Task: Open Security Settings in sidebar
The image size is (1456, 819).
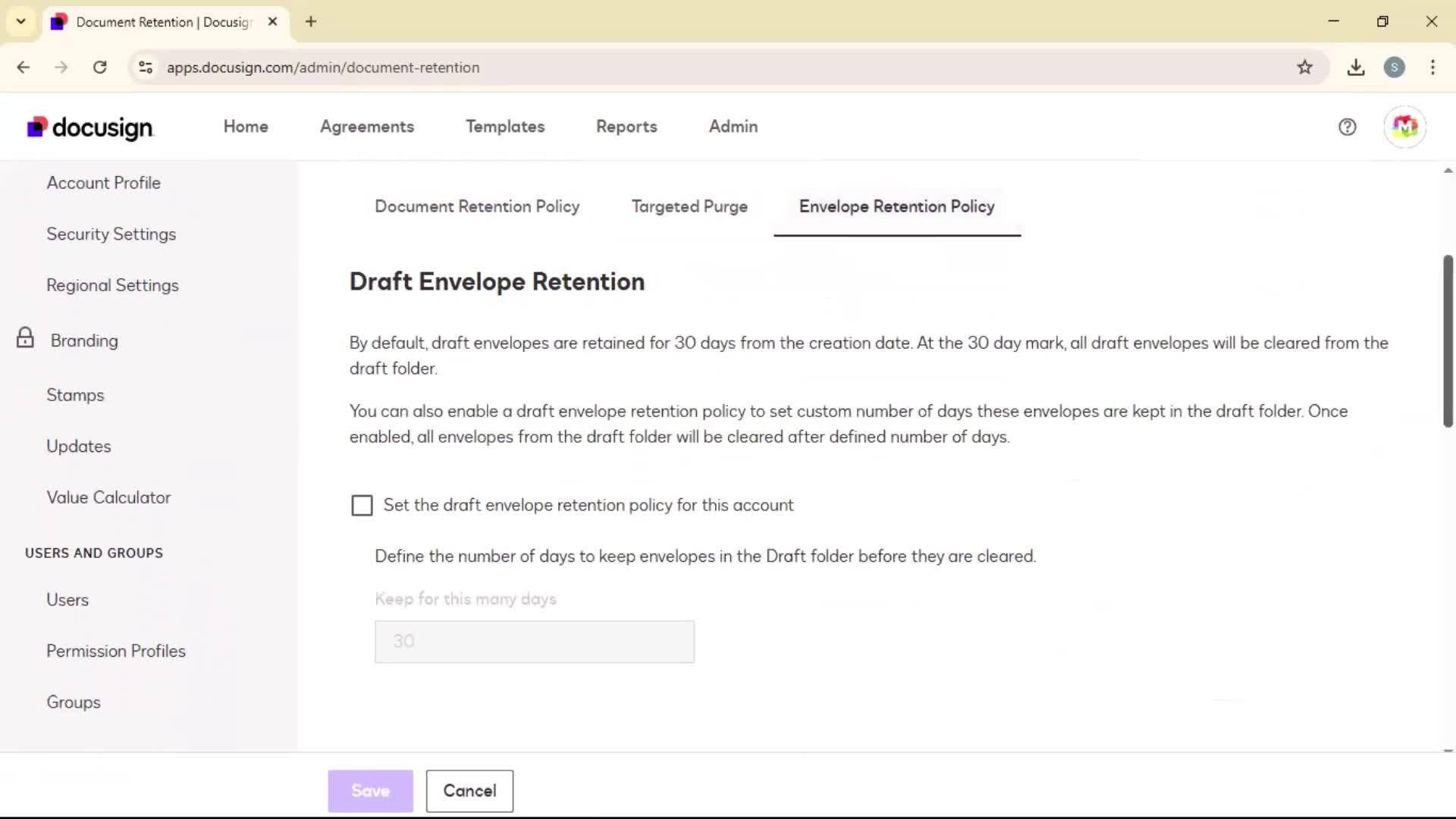Action: click(x=111, y=234)
